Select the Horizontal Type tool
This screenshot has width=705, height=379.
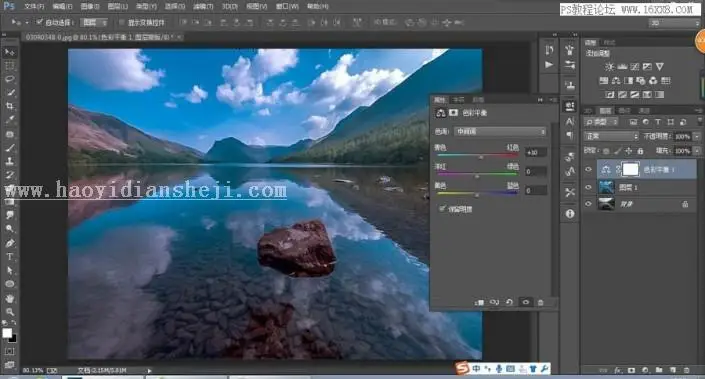pyautogui.click(x=9, y=257)
